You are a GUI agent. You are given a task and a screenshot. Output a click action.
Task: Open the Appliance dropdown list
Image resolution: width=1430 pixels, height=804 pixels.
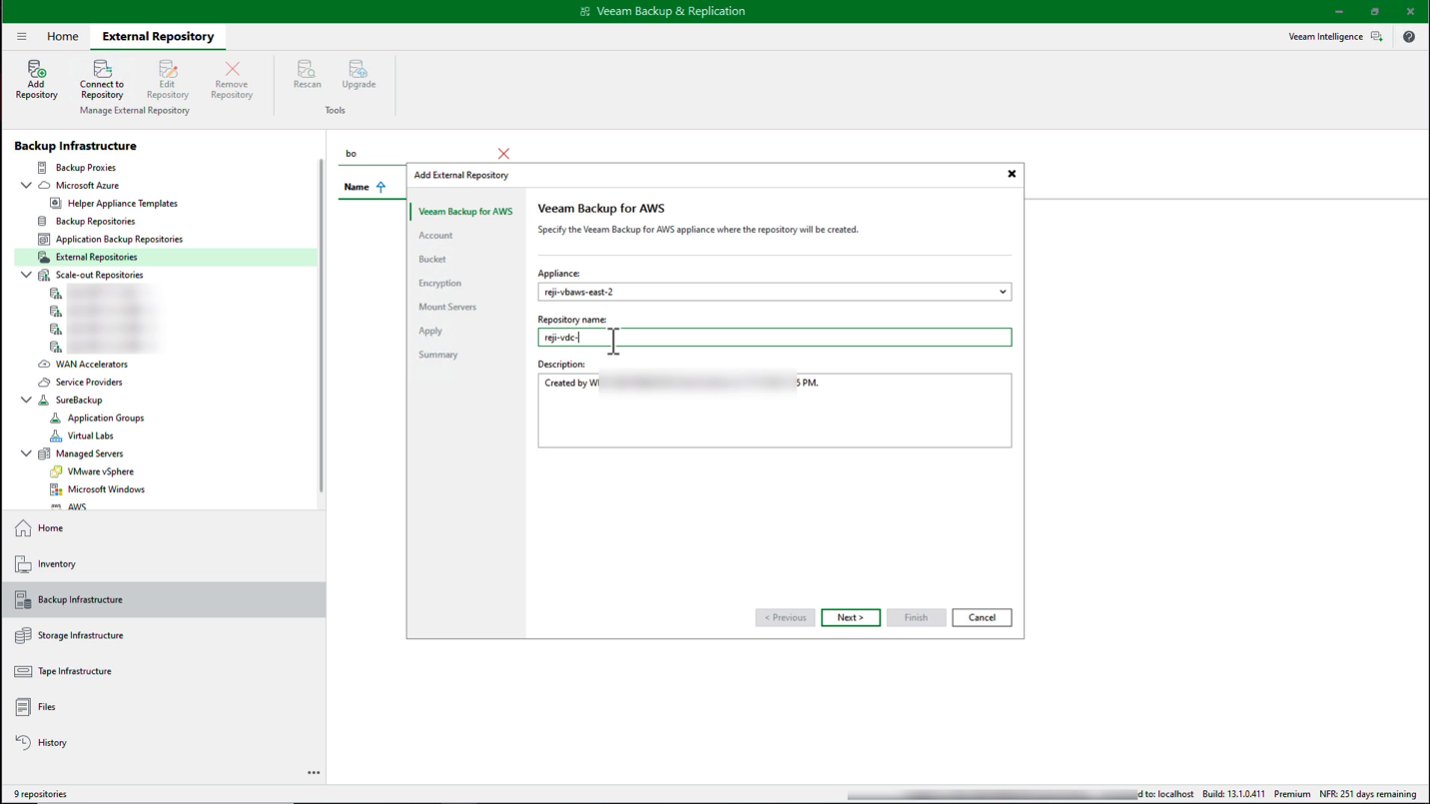point(1002,292)
